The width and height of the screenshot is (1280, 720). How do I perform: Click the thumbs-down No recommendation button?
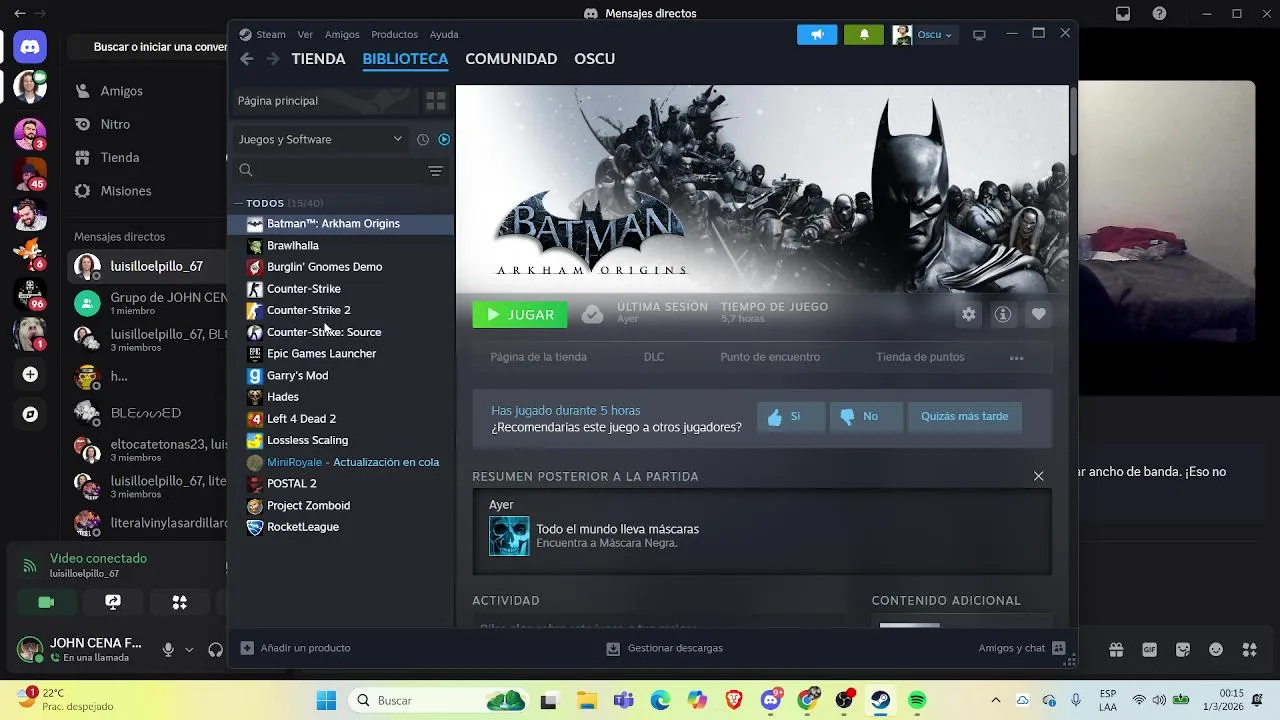pyautogui.click(x=866, y=416)
